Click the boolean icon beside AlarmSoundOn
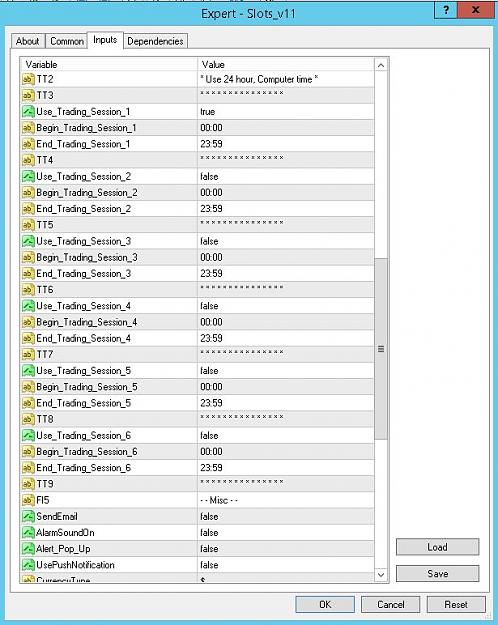 coord(28,533)
